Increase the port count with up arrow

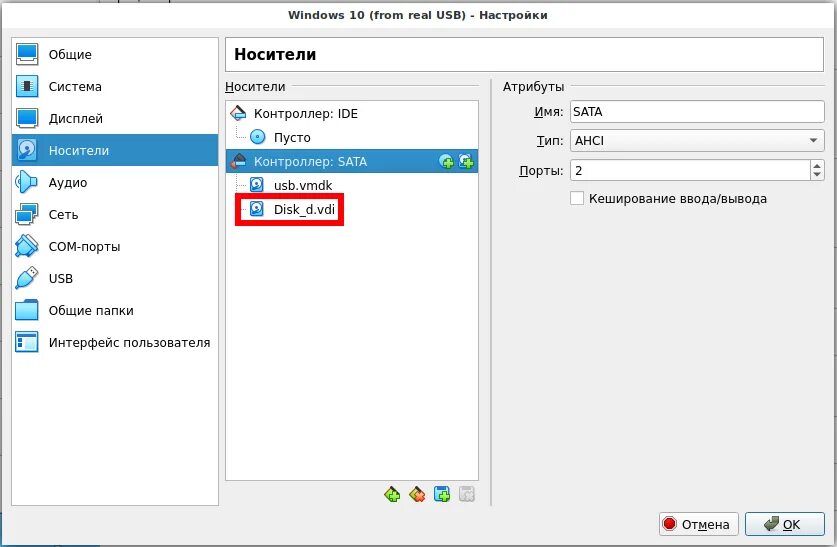tap(817, 166)
